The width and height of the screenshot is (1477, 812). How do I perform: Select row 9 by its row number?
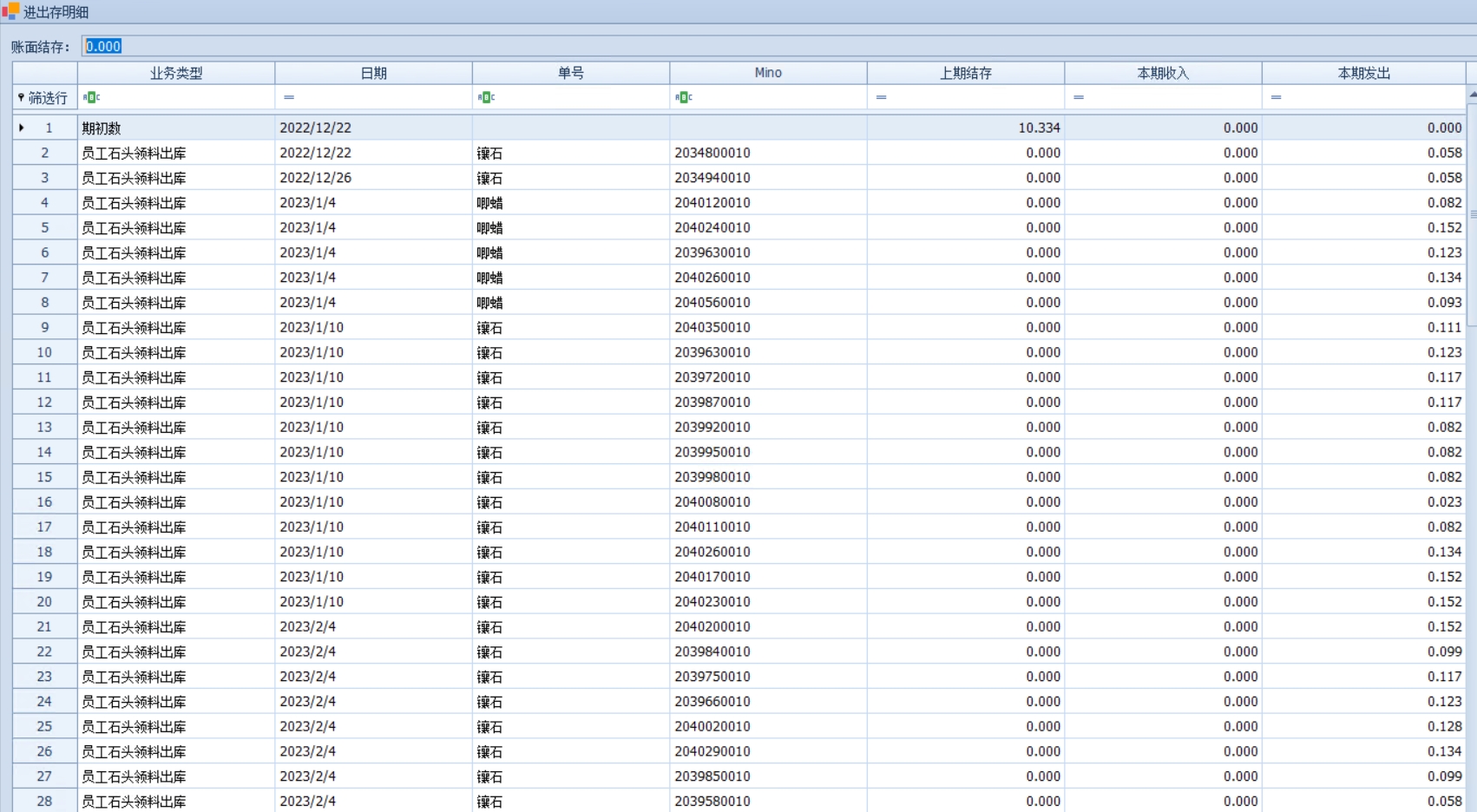(x=45, y=327)
